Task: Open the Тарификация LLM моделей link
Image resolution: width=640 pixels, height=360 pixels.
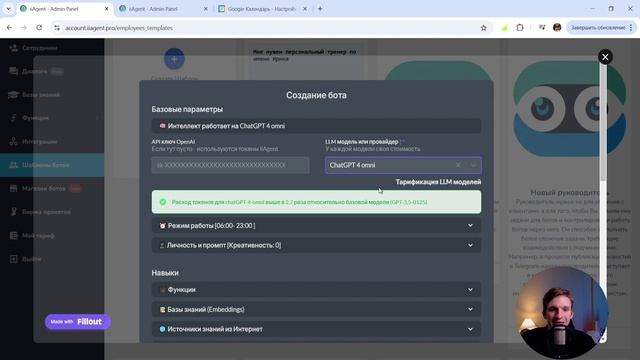Action: (x=438, y=182)
